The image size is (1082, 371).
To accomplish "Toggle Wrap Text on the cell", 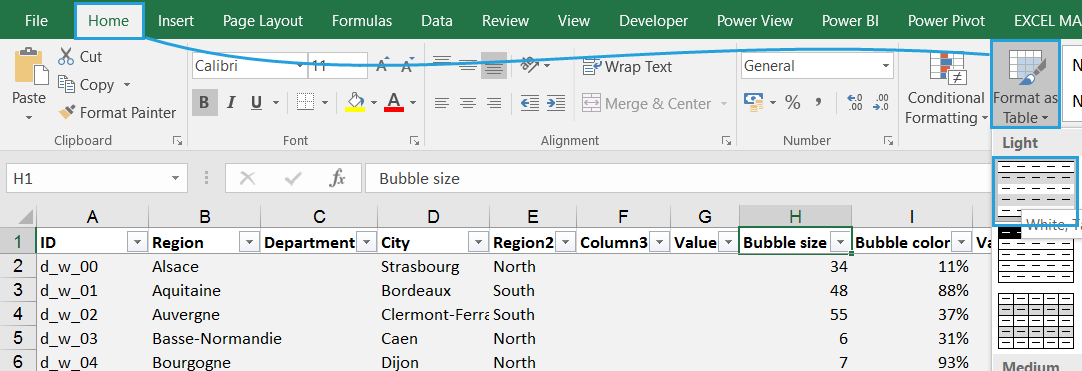I will 627,67.
